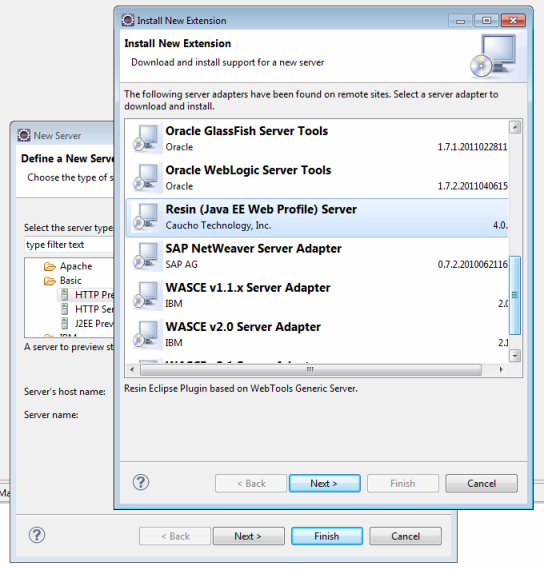Select WASCE v1.1.x Server Adapter entry
Viewport: 544px width, 570px height.
317,296
